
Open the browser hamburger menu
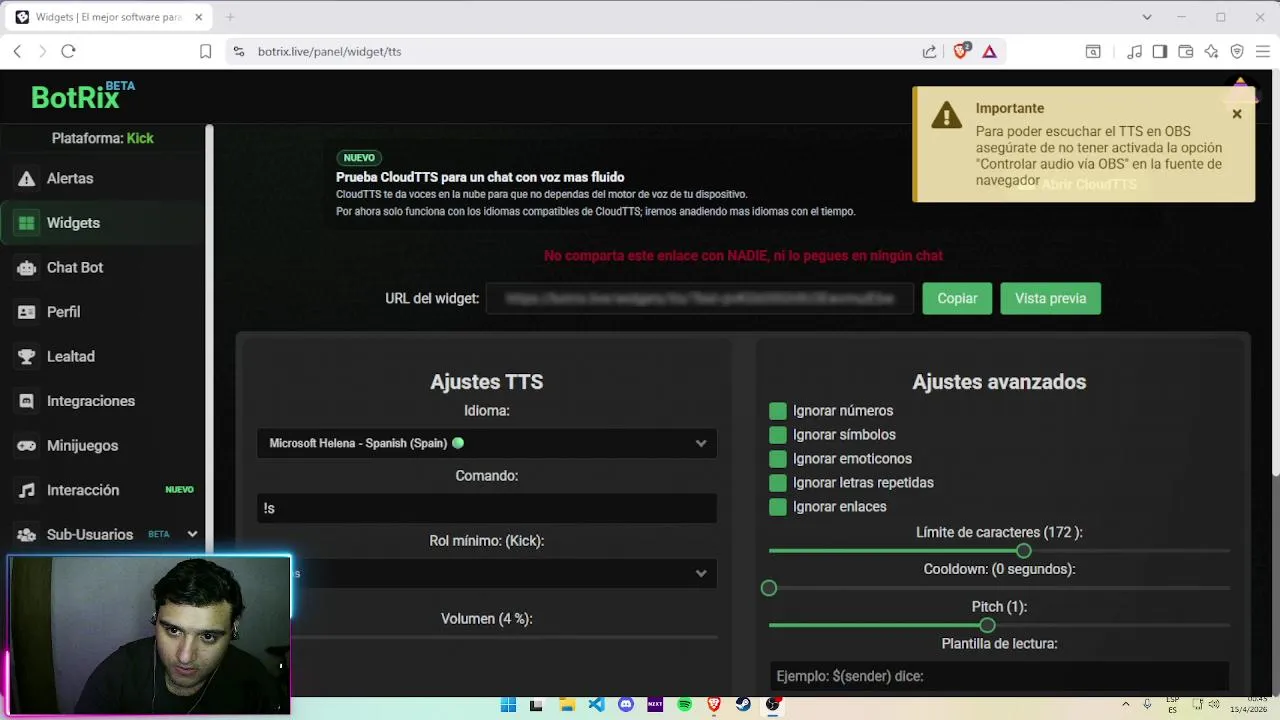pyautogui.click(x=1263, y=51)
